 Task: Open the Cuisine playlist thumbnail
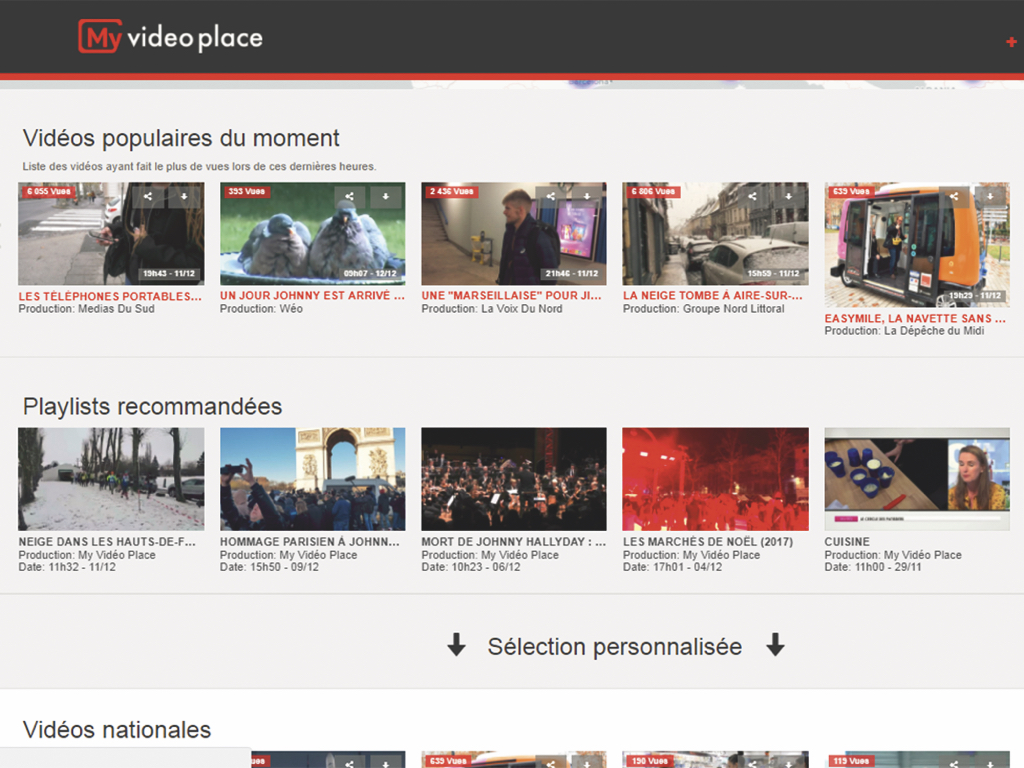(917, 479)
